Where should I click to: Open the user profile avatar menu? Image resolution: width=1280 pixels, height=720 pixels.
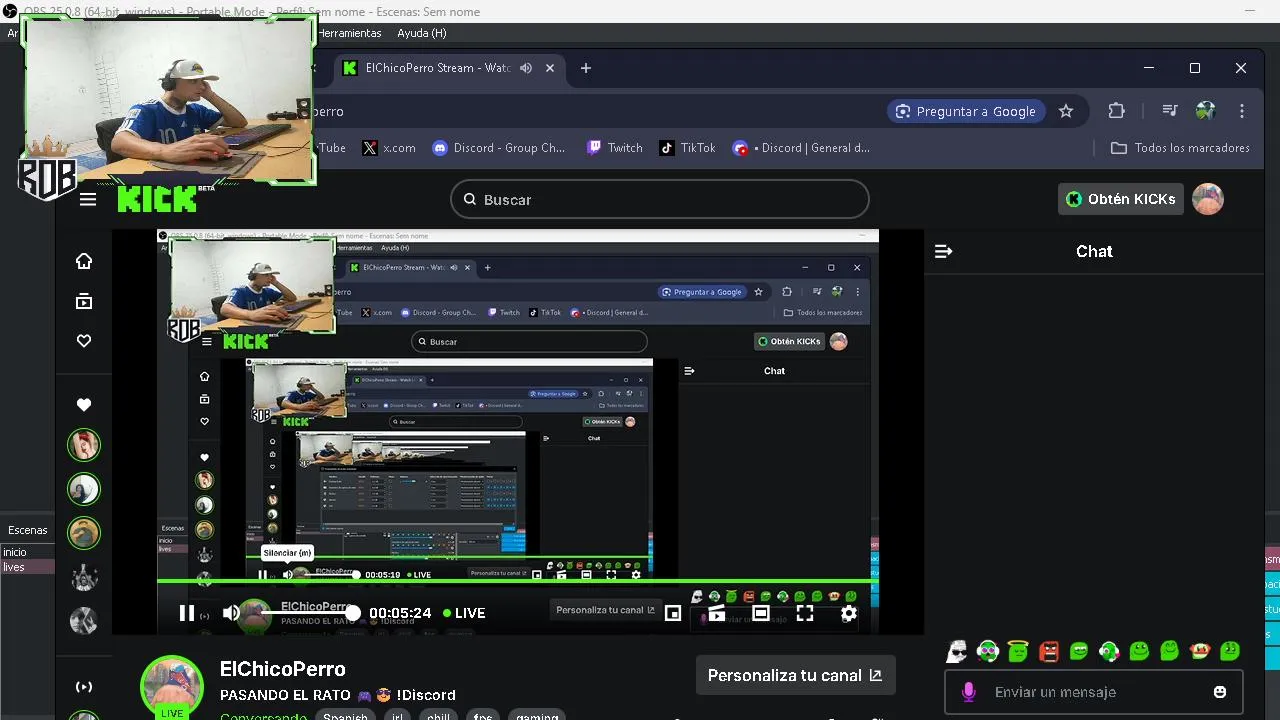[x=1208, y=199]
